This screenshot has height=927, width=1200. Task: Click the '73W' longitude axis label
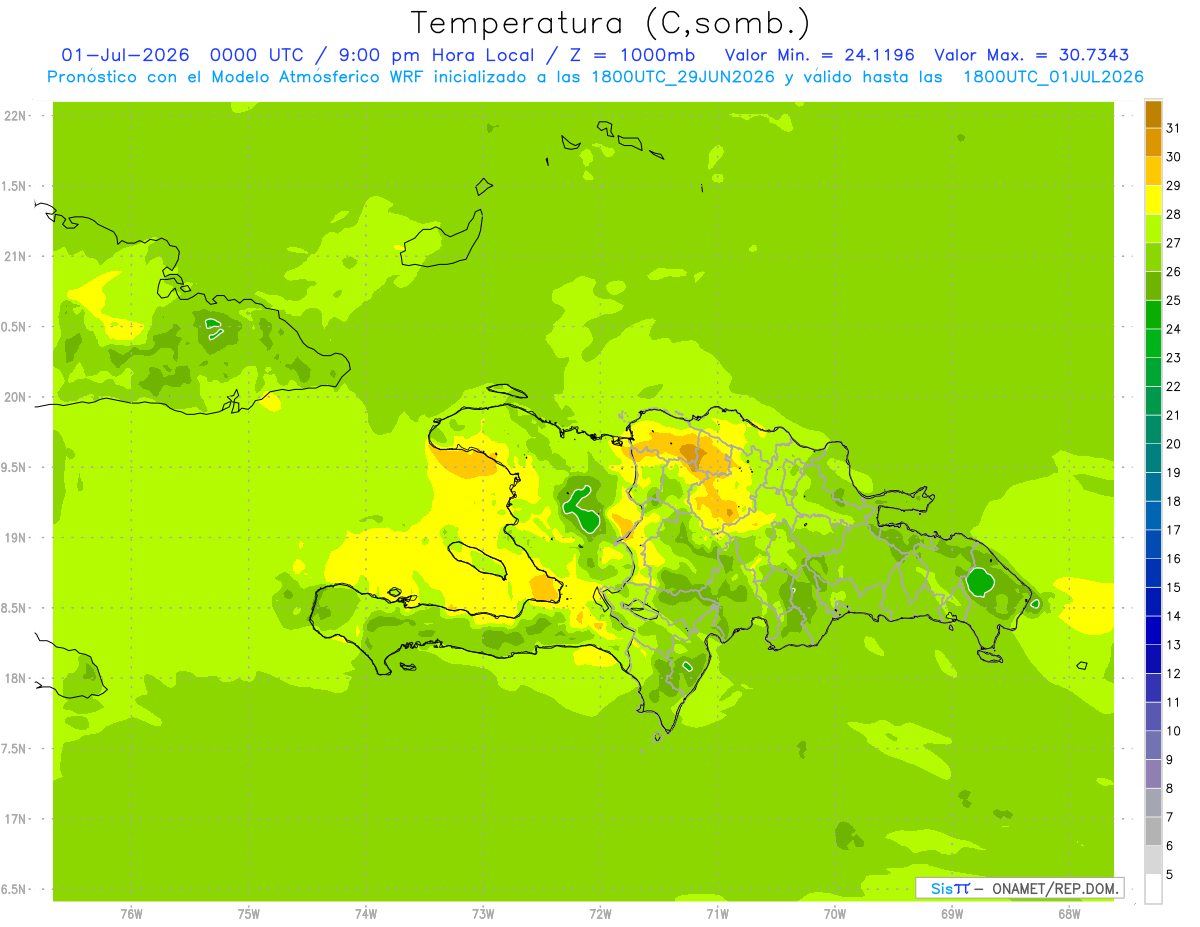point(483,914)
